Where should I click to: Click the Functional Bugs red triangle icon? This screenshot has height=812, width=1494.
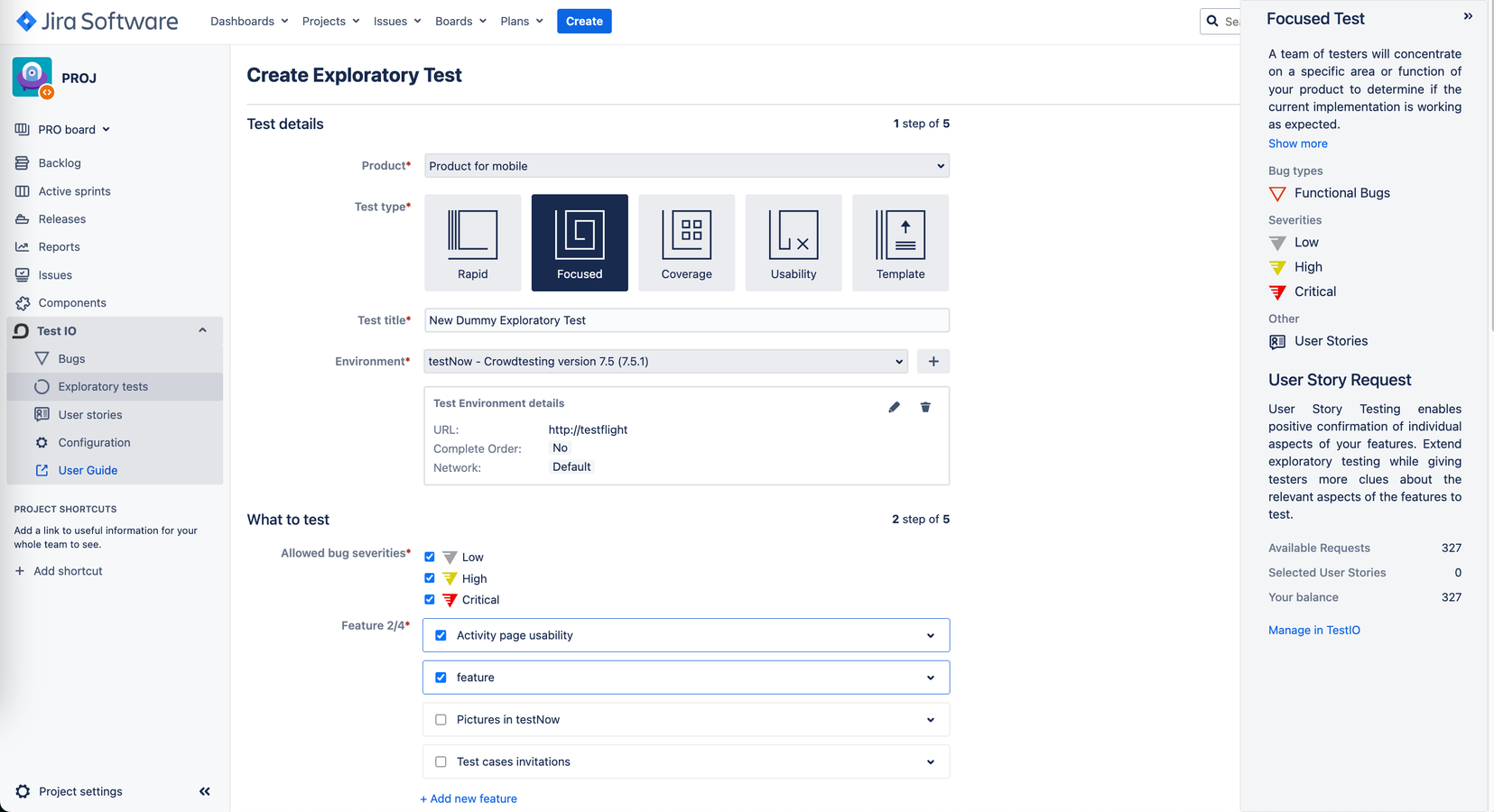[1277, 194]
